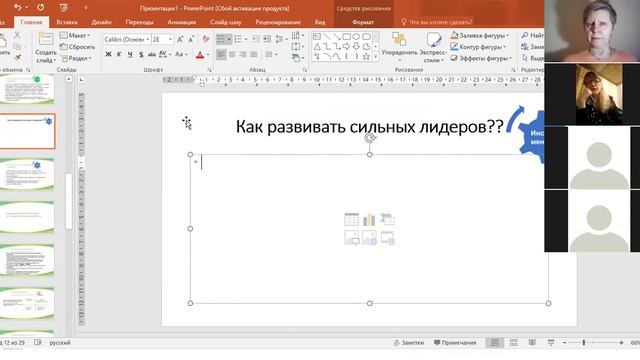Toggle justify text alignment
The width and height of the screenshot is (640, 360).
[254, 54]
